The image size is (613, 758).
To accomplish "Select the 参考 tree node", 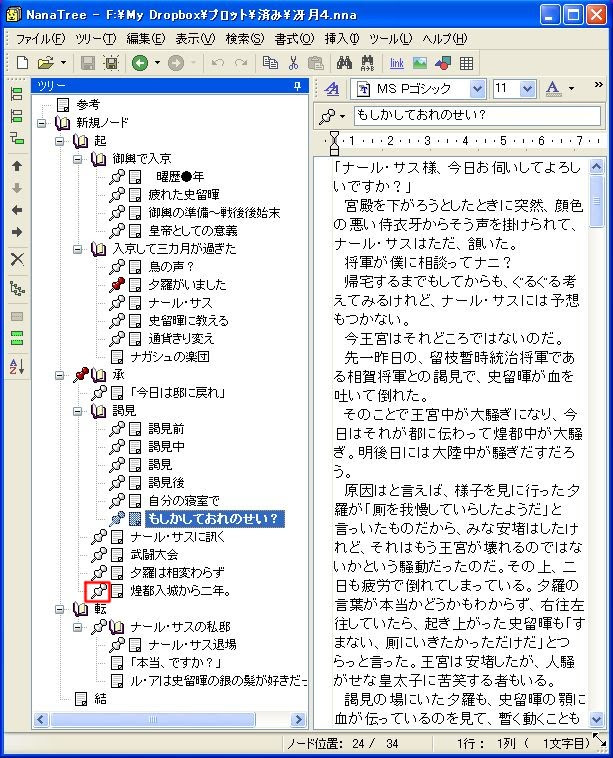I will (x=88, y=104).
